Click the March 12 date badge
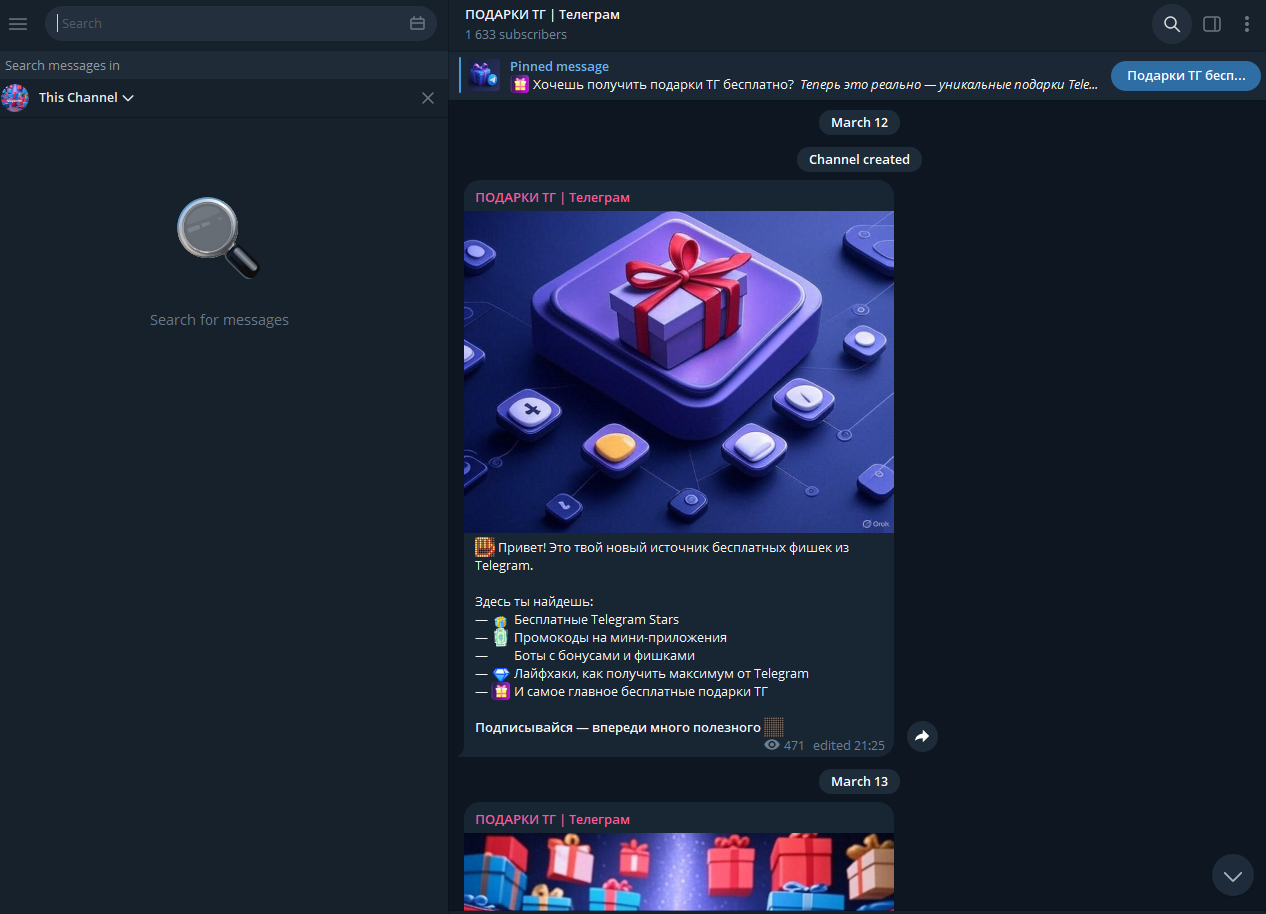Image resolution: width=1266 pixels, height=914 pixels. point(859,122)
